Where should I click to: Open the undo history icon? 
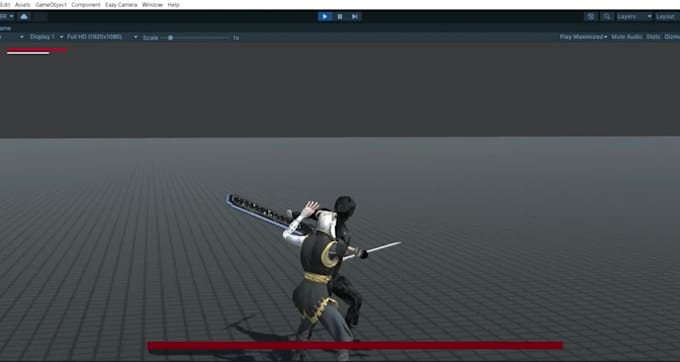pyautogui.click(x=591, y=16)
